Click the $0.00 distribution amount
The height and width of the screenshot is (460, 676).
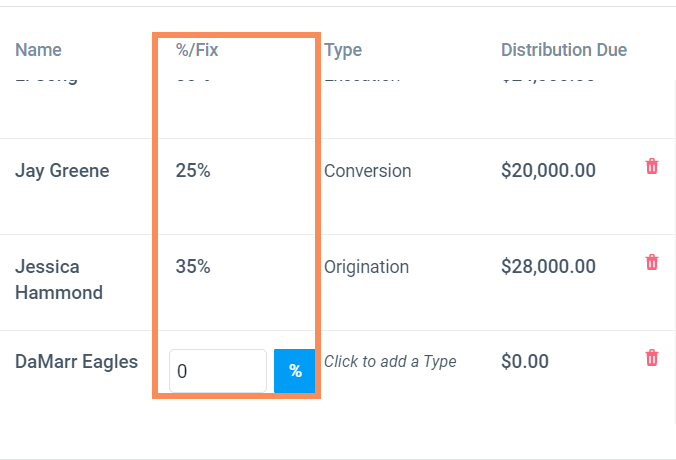[x=525, y=362]
